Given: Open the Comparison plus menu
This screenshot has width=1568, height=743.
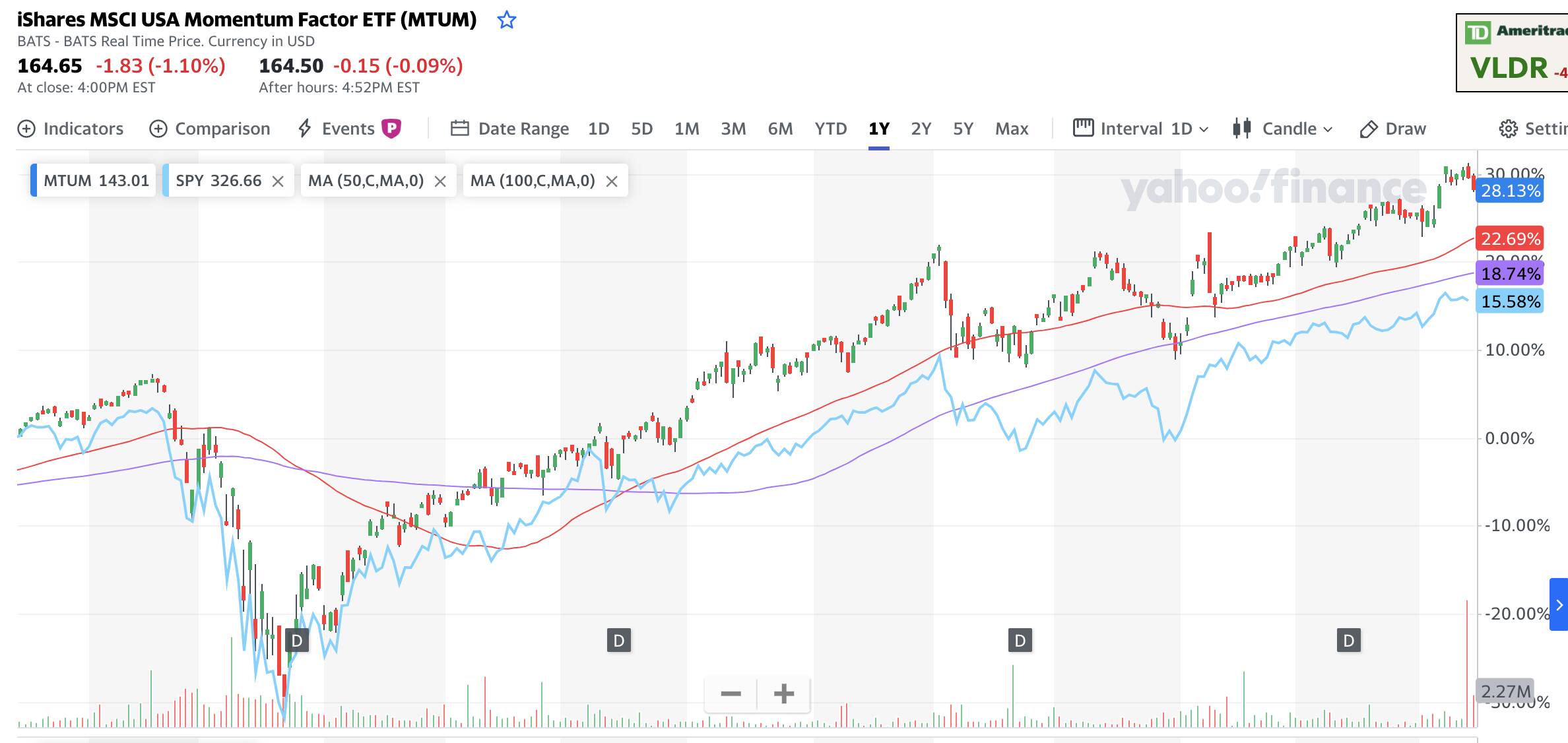Looking at the screenshot, I should (210, 129).
